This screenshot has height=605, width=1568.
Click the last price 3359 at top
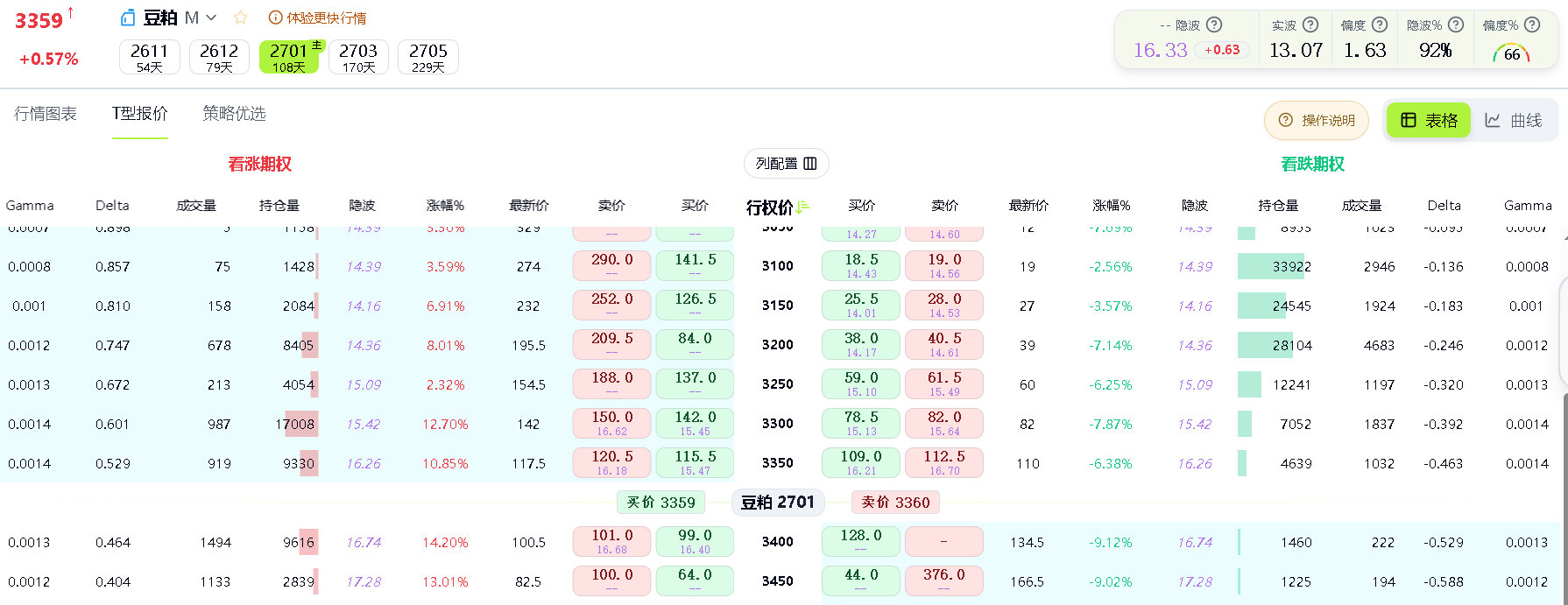tap(39, 20)
